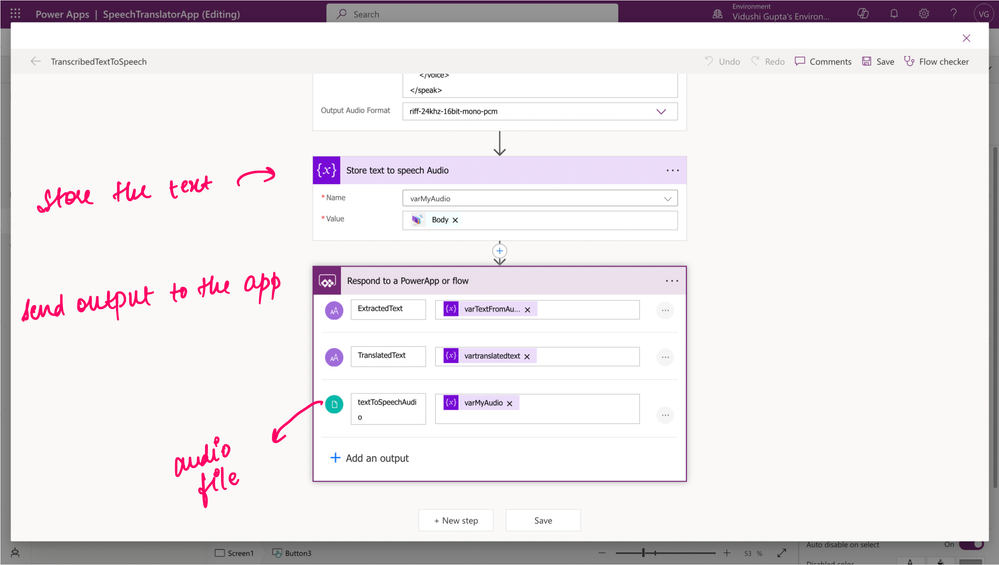Open Comments in the flow toolbar
The height and width of the screenshot is (565, 999).
(823, 61)
